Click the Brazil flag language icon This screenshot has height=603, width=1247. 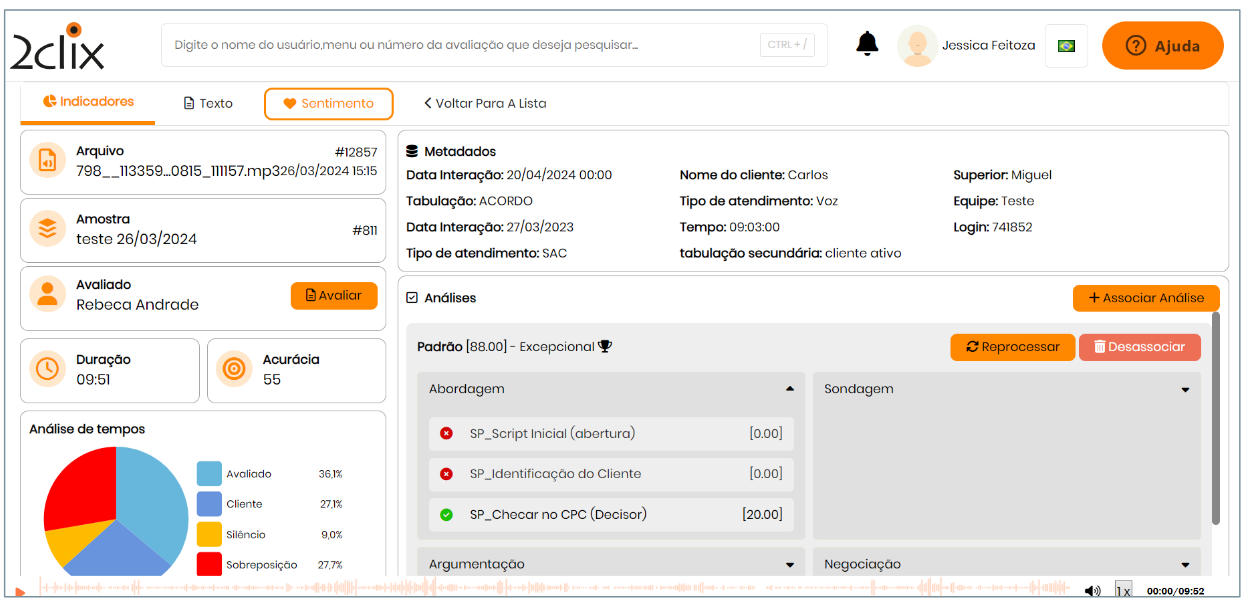pyautogui.click(x=1066, y=46)
